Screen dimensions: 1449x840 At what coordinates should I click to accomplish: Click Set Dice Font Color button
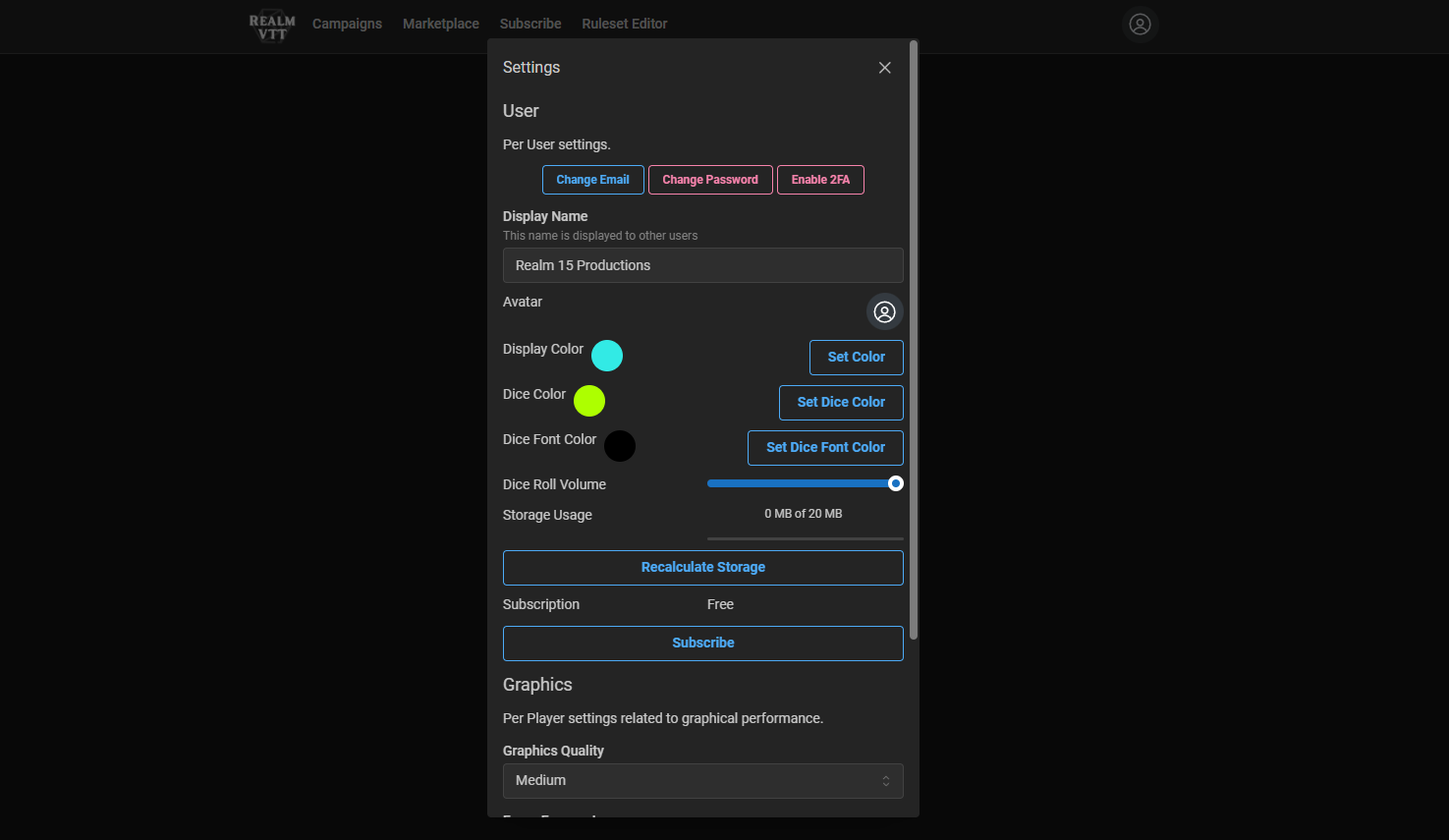[x=825, y=448]
